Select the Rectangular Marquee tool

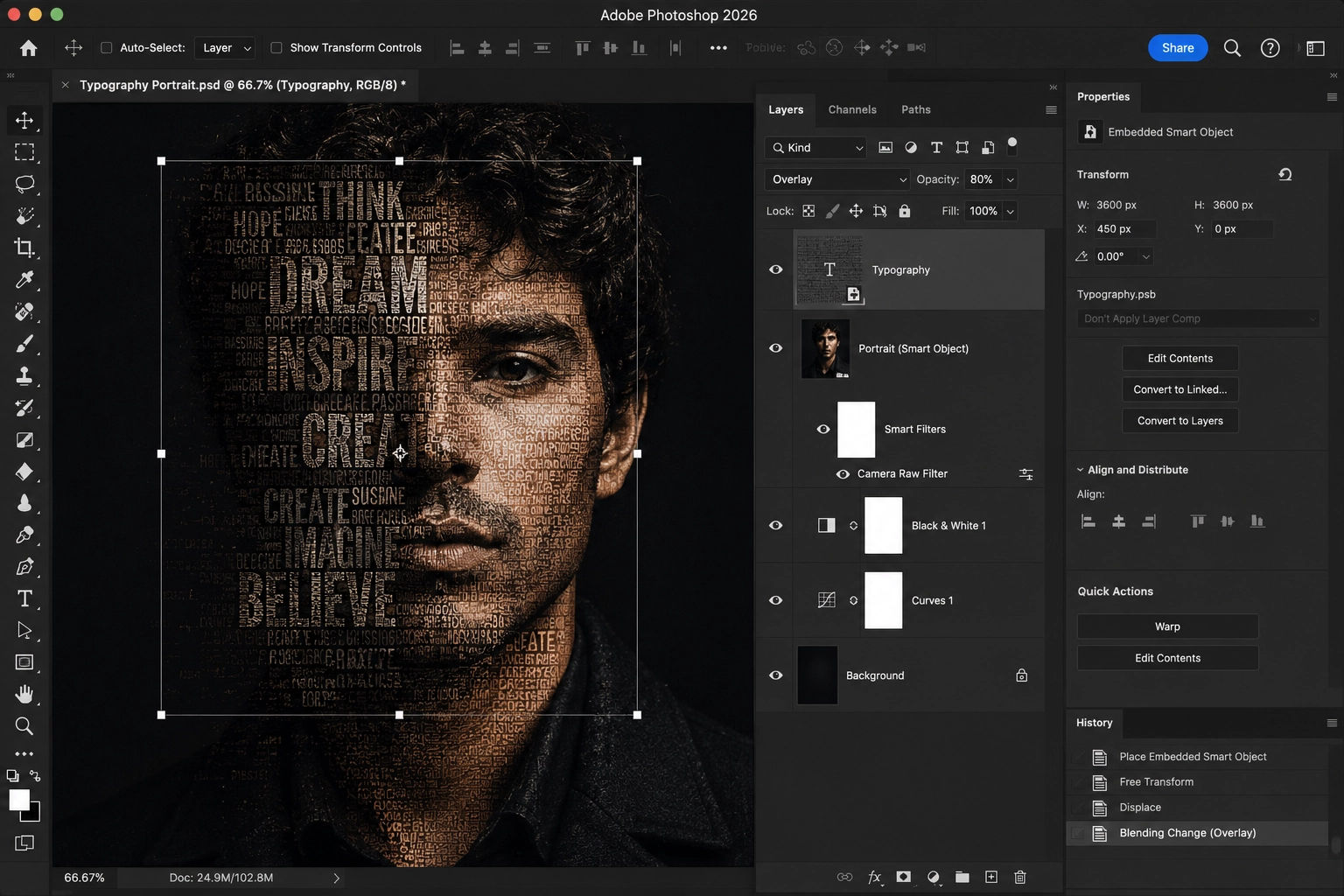pos(24,152)
